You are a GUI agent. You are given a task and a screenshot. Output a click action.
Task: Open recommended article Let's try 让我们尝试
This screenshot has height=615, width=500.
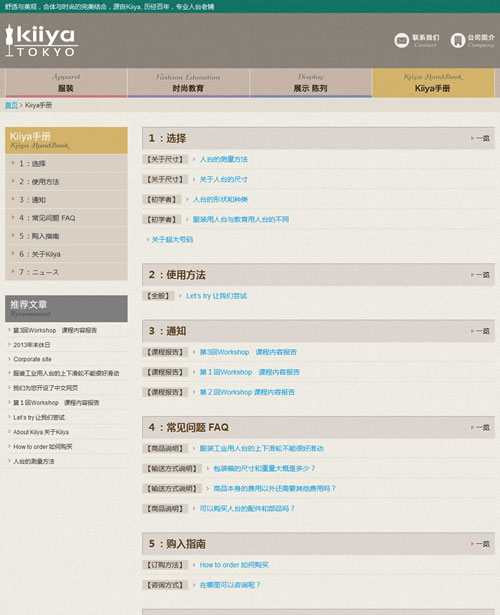tap(39, 417)
